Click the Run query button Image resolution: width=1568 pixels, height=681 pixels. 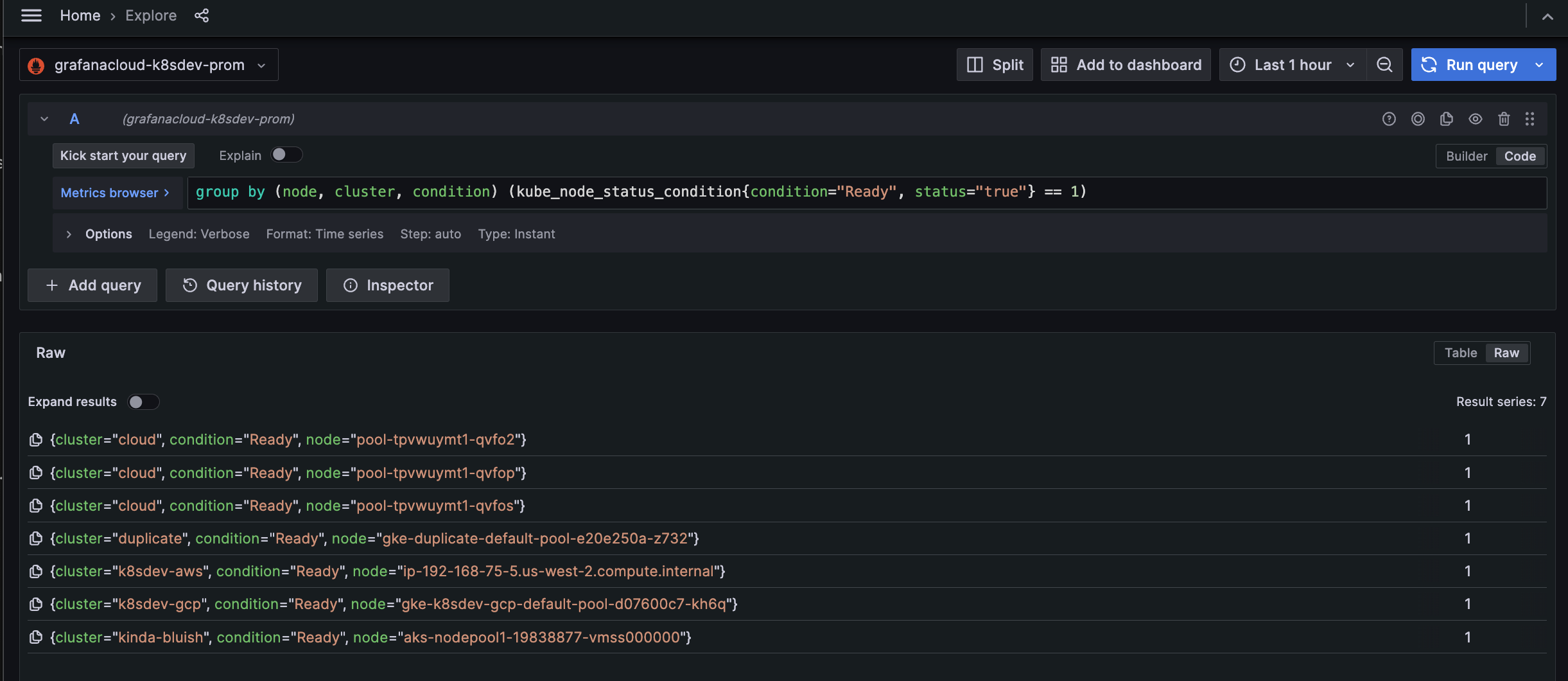point(1470,65)
